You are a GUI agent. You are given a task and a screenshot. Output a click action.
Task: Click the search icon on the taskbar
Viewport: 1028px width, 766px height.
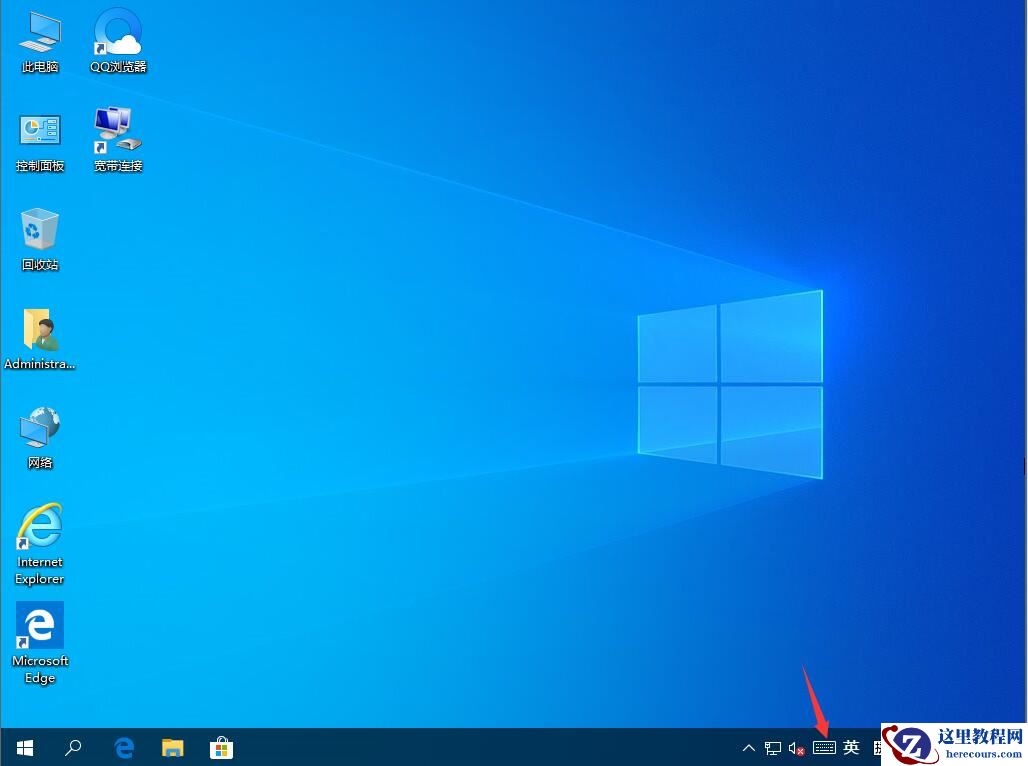[x=73, y=747]
